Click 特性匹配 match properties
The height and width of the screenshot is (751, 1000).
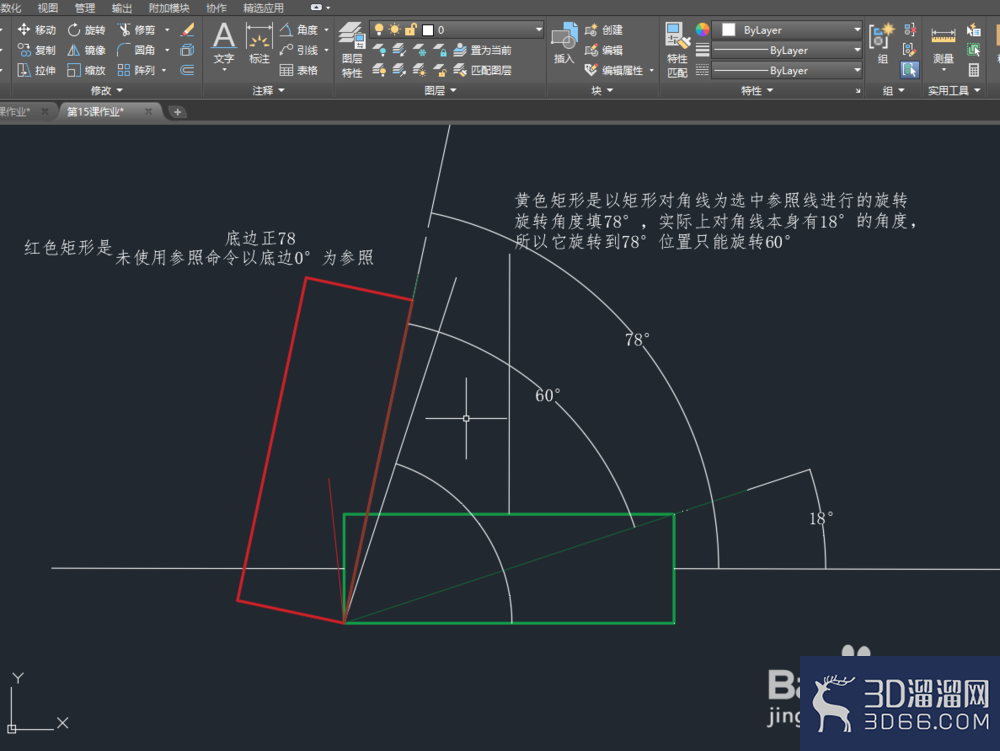tap(677, 50)
